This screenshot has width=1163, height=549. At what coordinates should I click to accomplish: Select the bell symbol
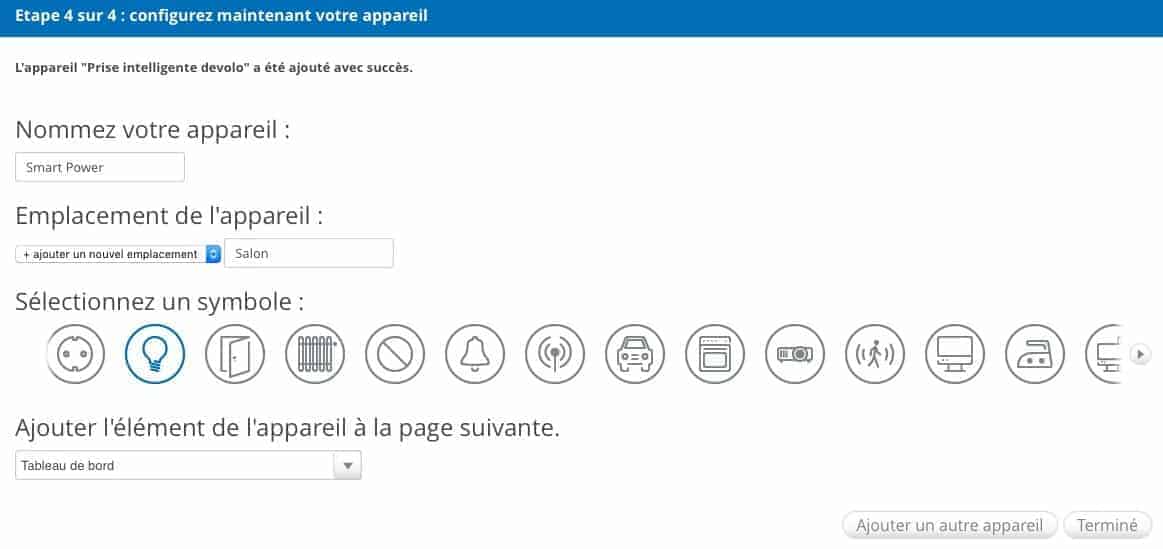click(x=475, y=353)
